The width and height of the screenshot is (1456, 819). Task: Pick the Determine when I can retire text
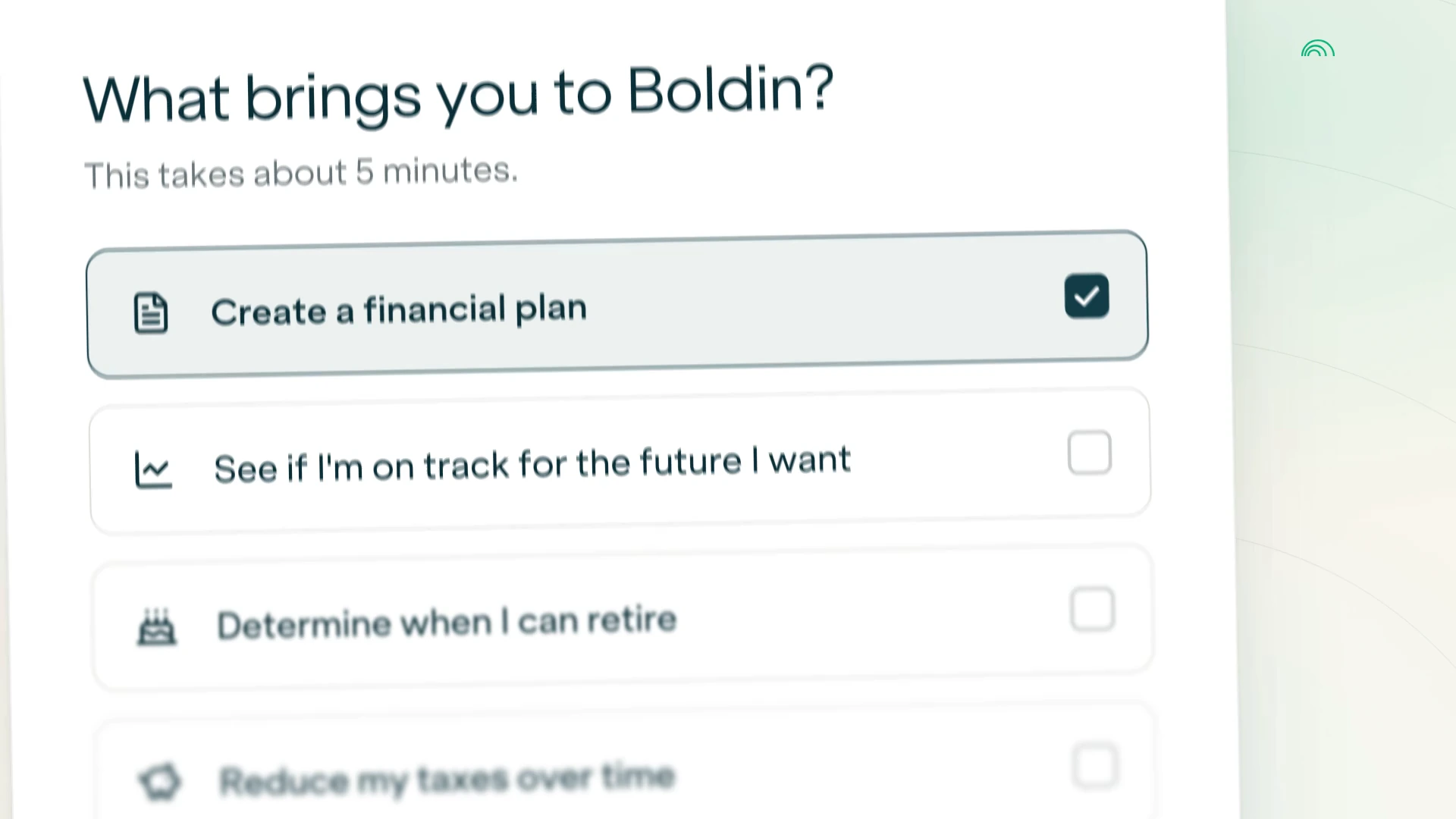click(447, 623)
